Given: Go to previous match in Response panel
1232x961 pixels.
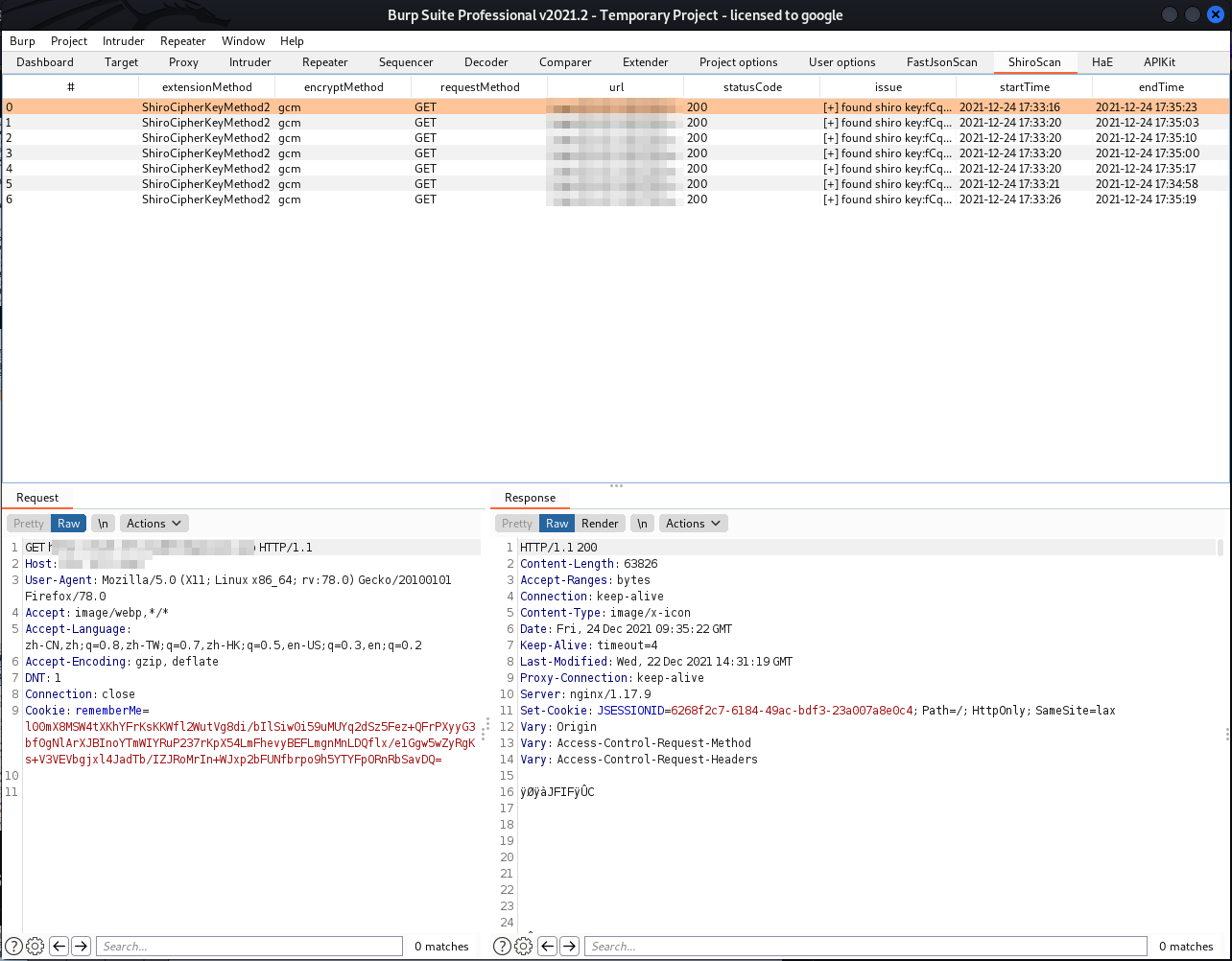Looking at the screenshot, I should [547, 946].
